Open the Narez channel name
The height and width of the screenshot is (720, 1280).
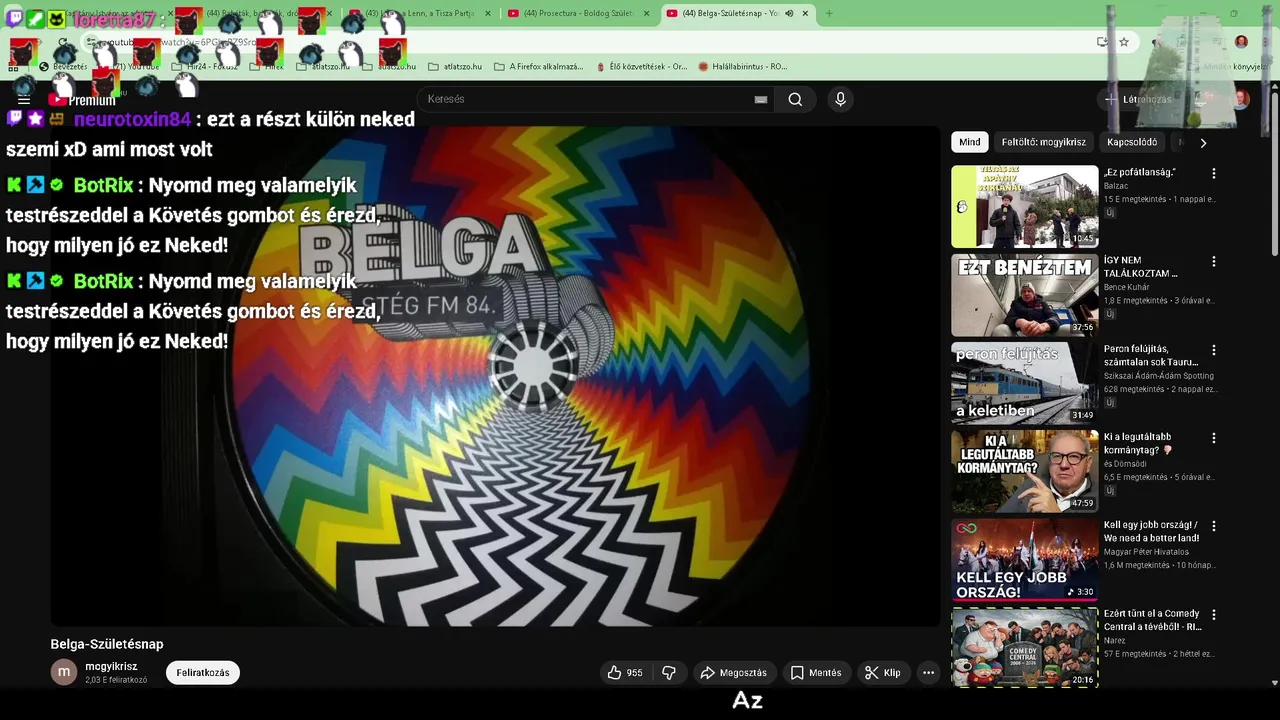pos(1115,641)
